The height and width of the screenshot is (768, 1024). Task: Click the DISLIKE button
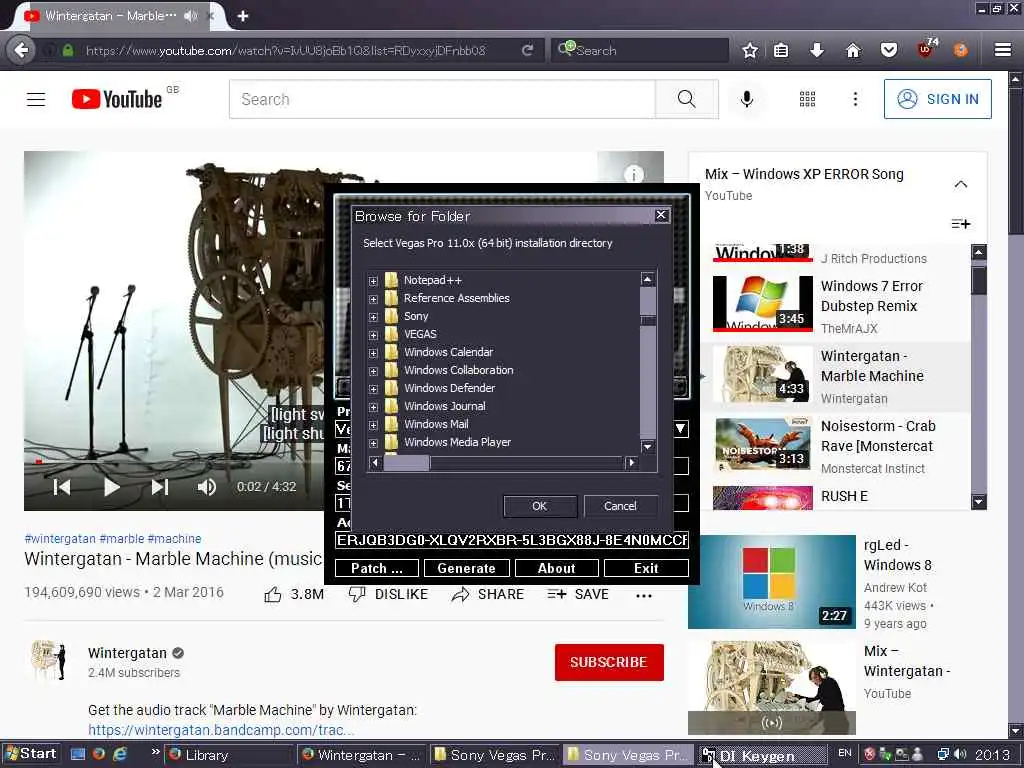(388, 594)
